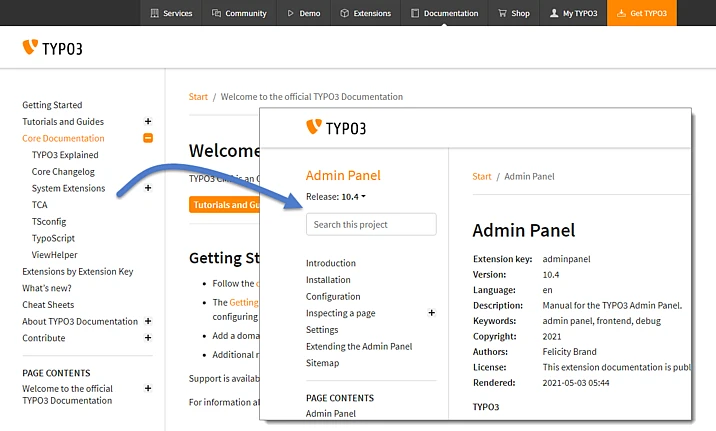
Task: Expand the System Extensions subtree
Action: tap(148, 188)
